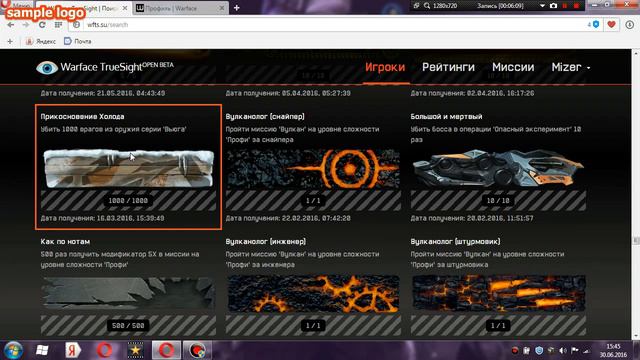
Task: Click the 1000 / 1000 progress bar
Action: pos(129,200)
